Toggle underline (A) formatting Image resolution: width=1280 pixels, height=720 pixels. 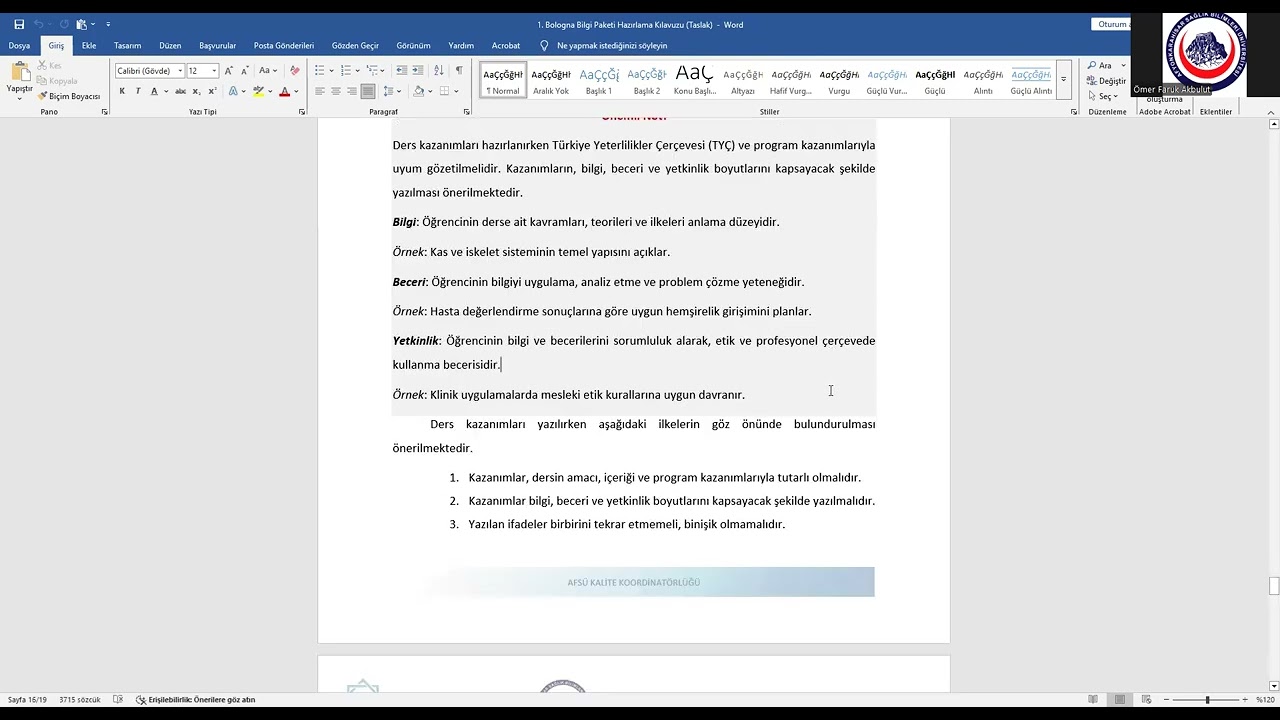click(154, 91)
